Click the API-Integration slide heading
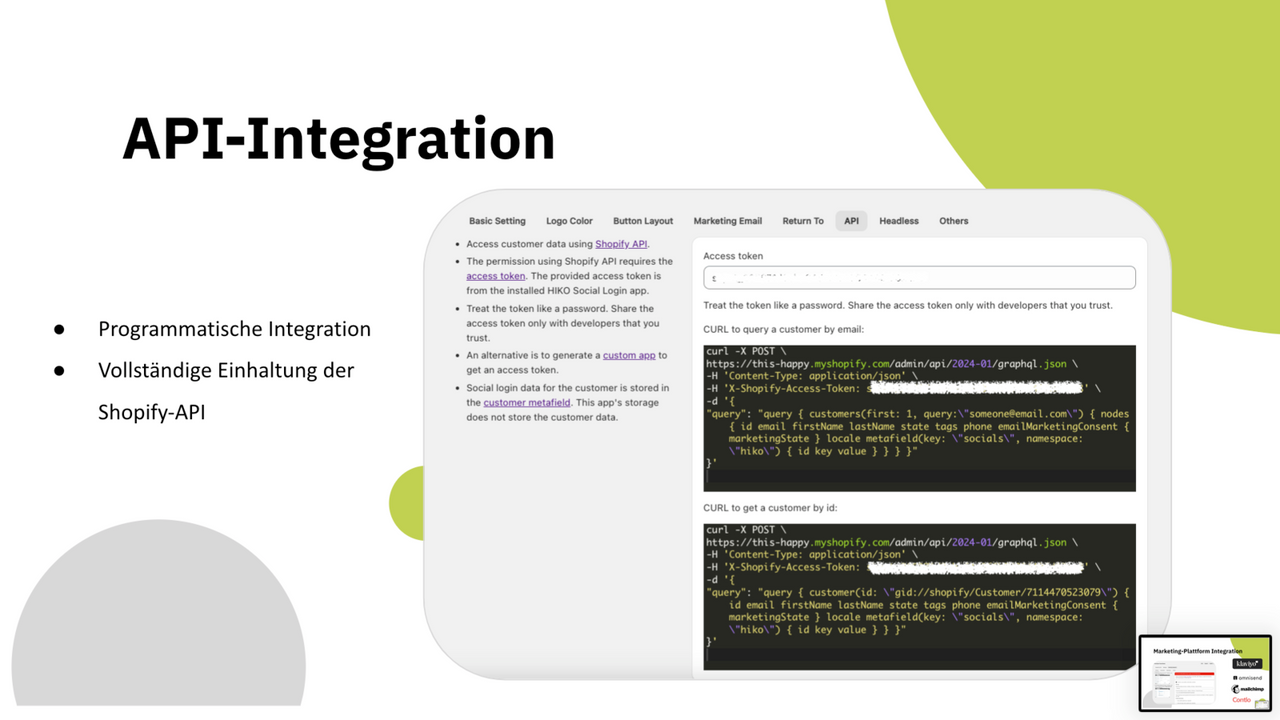Viewport: 1280px width, 720px height. click(x=339, y=138)
